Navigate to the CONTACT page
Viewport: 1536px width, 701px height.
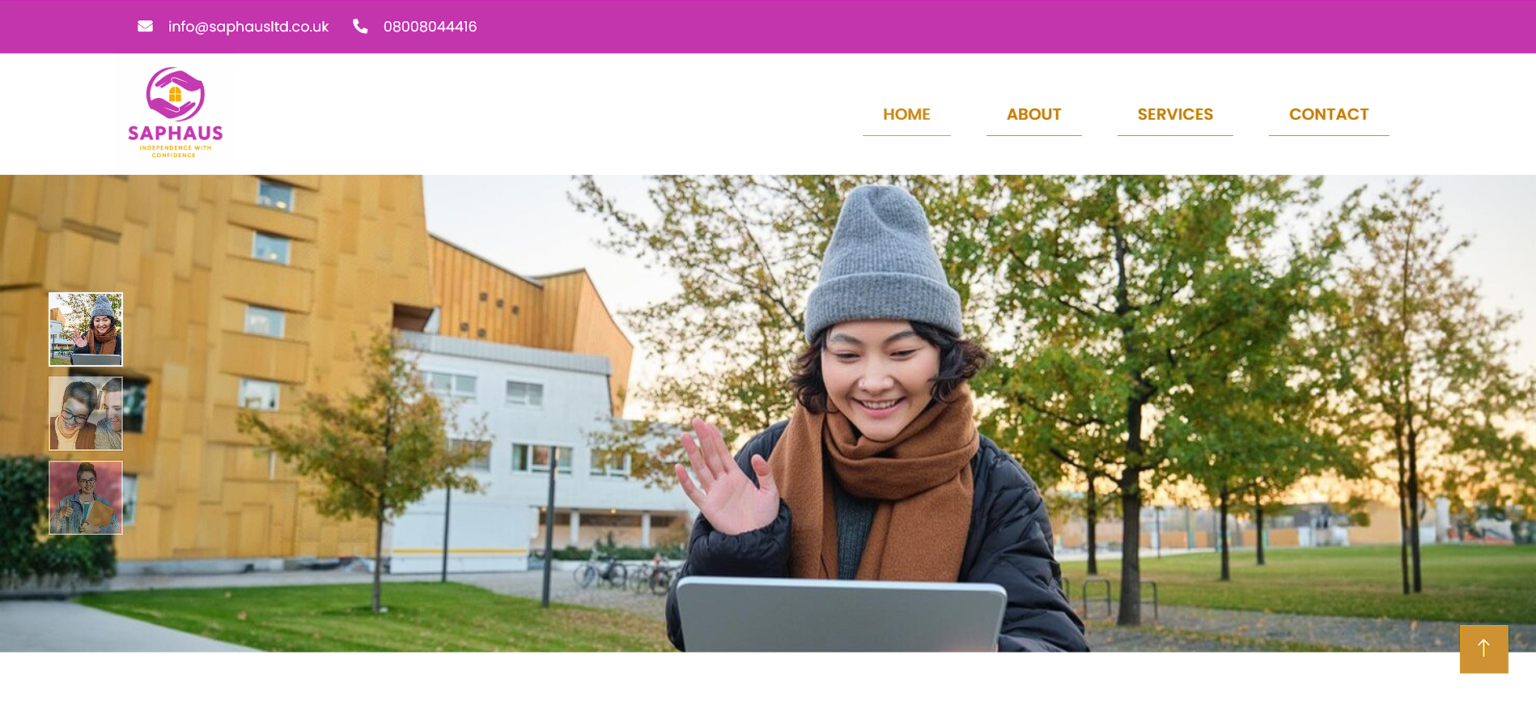pos(1328,114)
